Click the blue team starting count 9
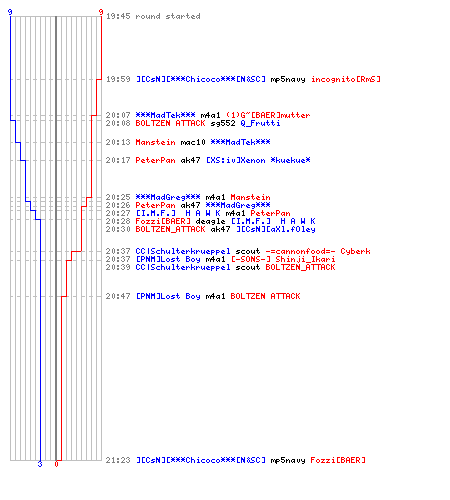Screen dimensions: 450x500 click(10, 12)
